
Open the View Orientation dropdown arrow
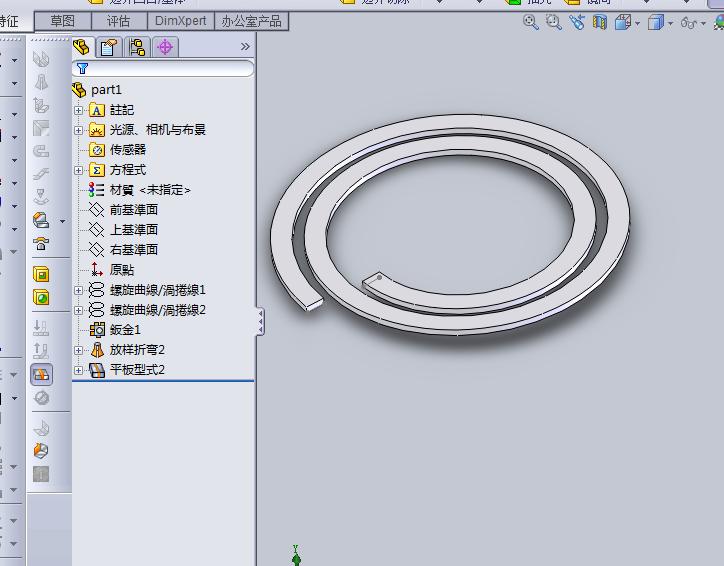click(637, 23)
